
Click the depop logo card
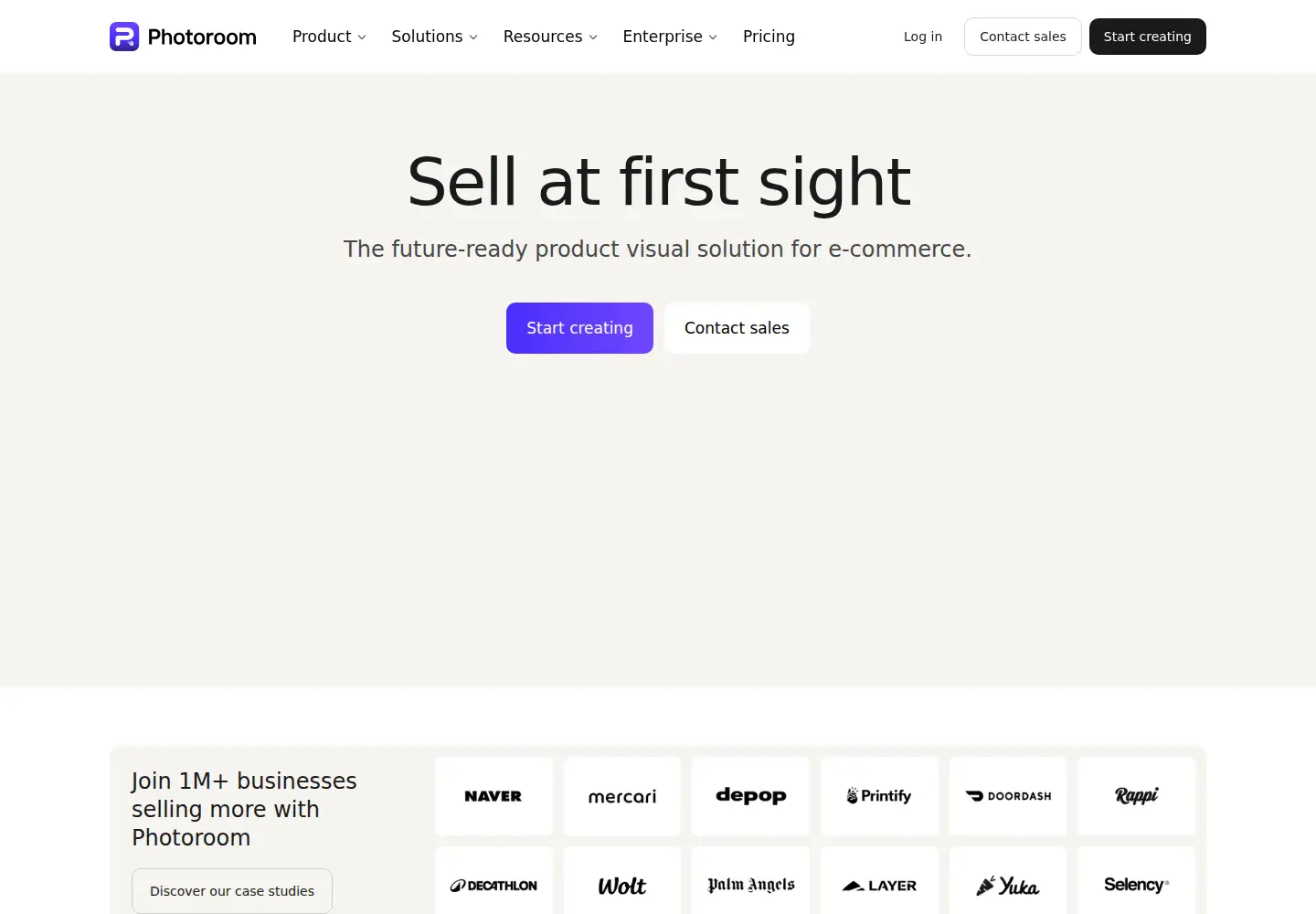coord(751,796)
